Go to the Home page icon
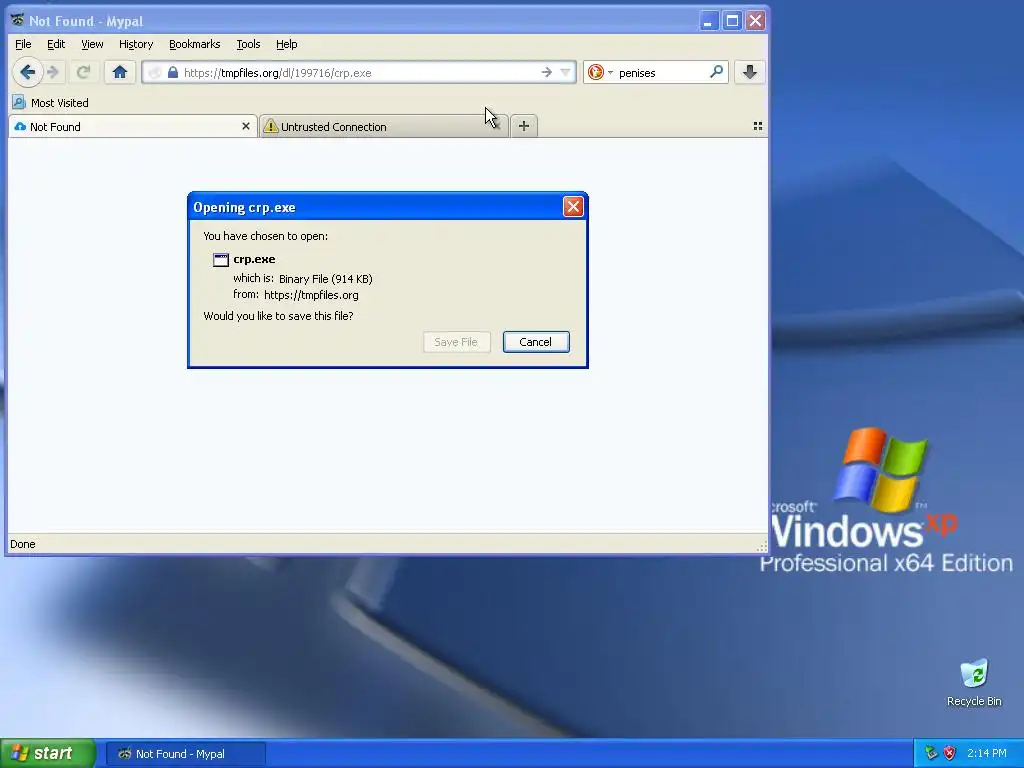Screen dimensions: 1024x768 (120, 72)
